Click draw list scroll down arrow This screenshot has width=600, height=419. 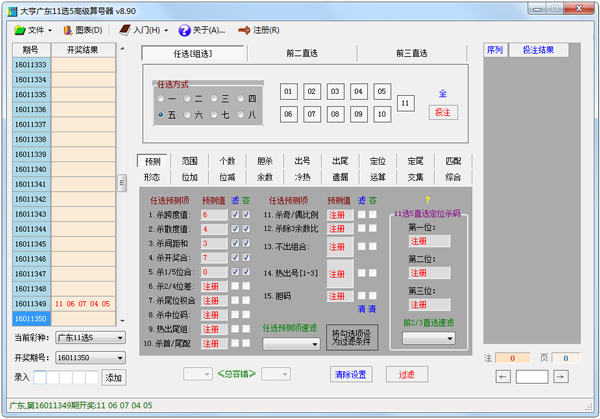(x=122, y=321)
